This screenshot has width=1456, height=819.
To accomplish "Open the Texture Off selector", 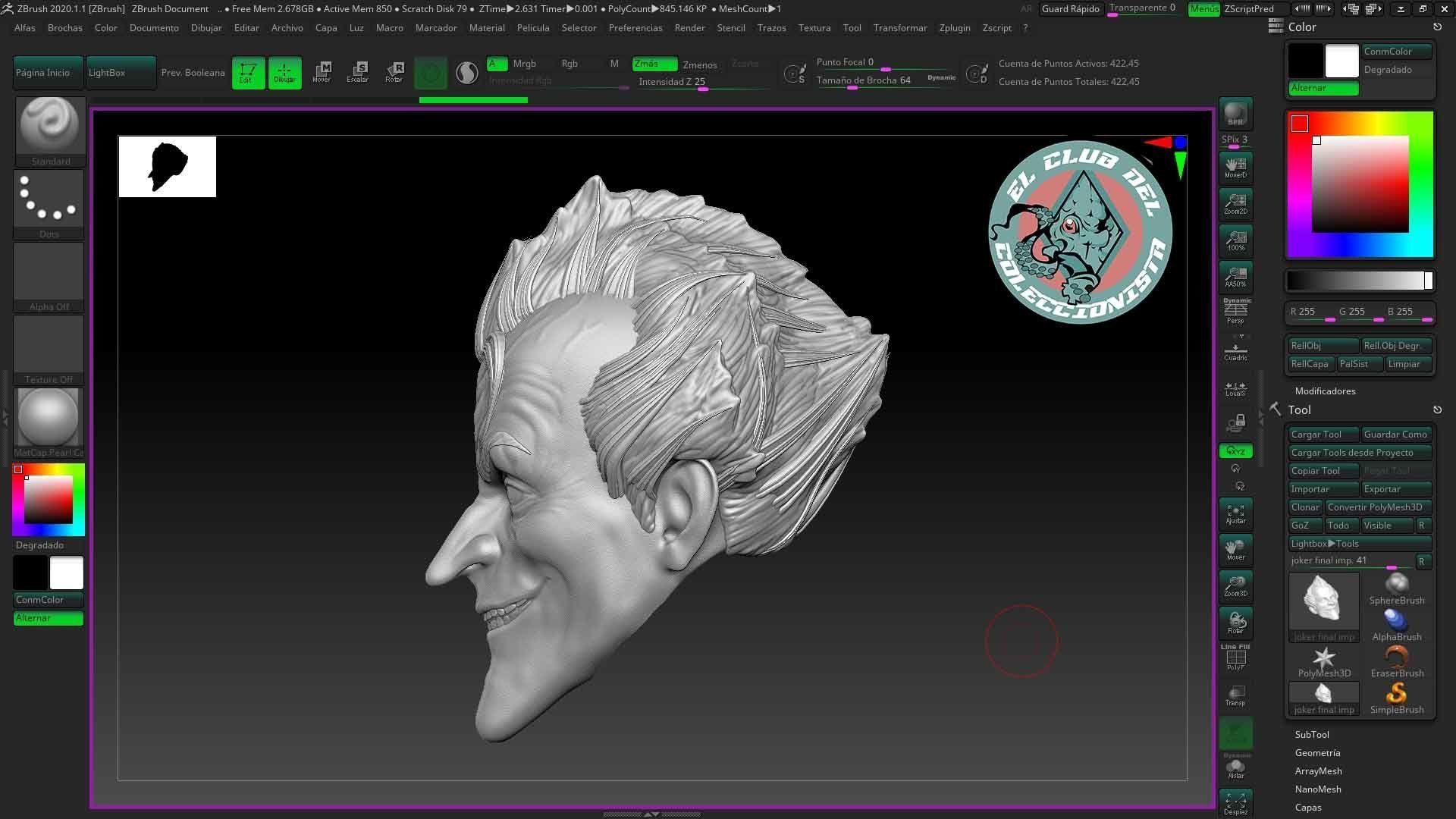I will pyautogui.click(x=49, y=349).
